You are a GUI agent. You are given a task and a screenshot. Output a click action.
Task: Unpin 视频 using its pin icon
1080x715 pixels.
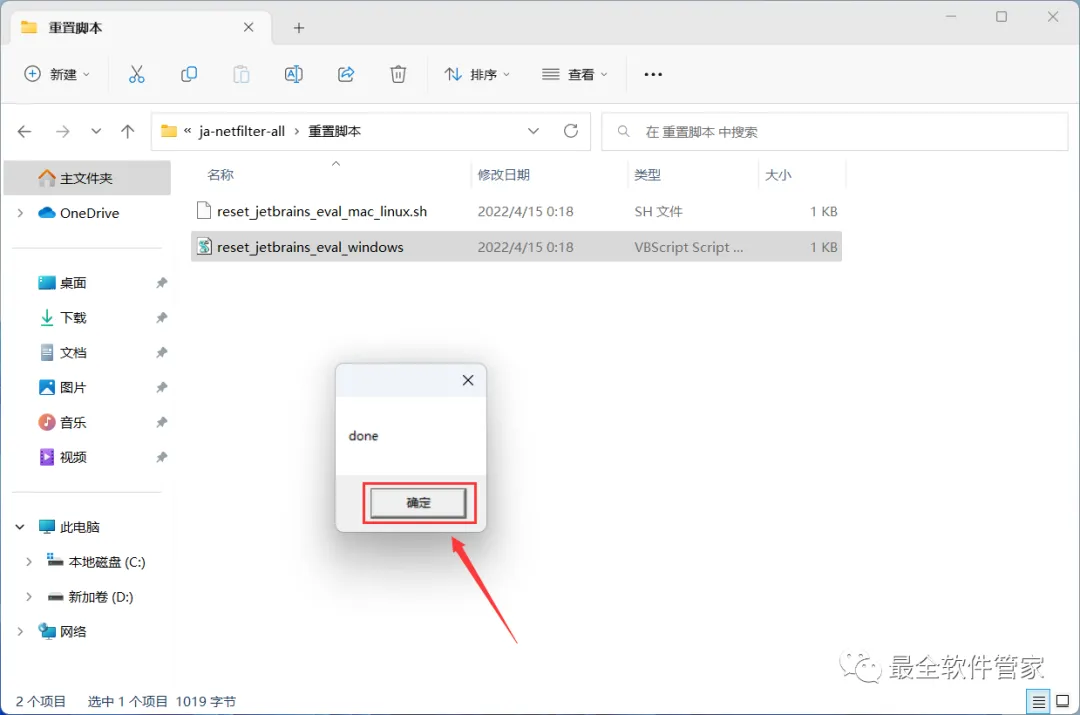click(161, 457)
